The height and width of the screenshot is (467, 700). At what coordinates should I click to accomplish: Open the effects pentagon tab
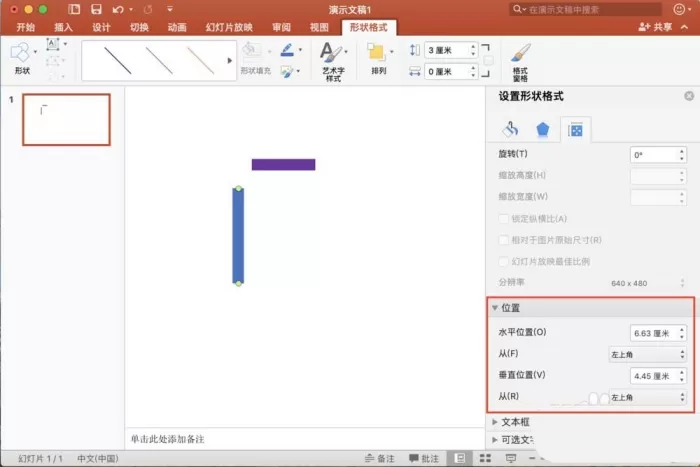coord(542,129)
